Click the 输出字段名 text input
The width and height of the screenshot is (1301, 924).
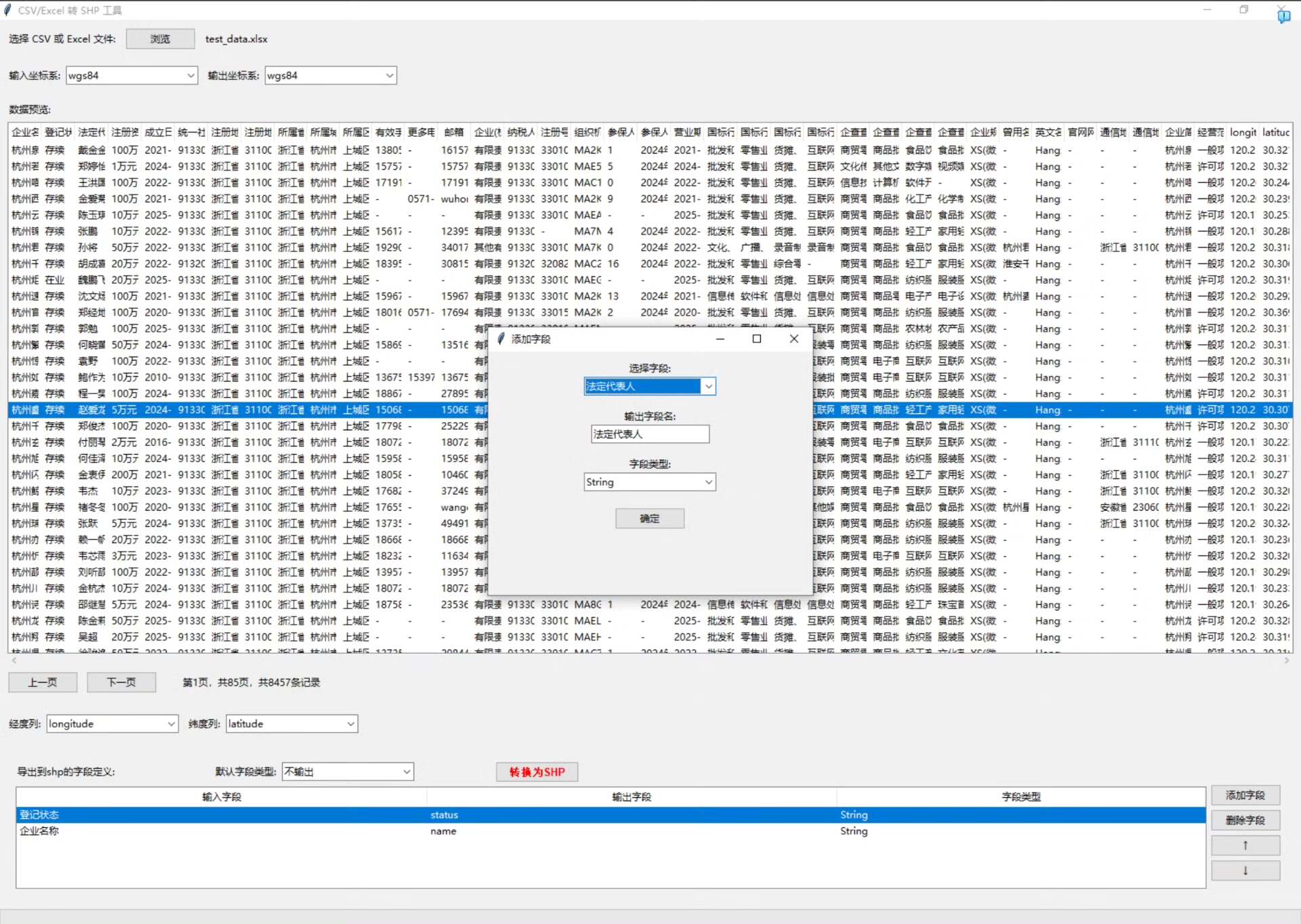tap(649, 434)
